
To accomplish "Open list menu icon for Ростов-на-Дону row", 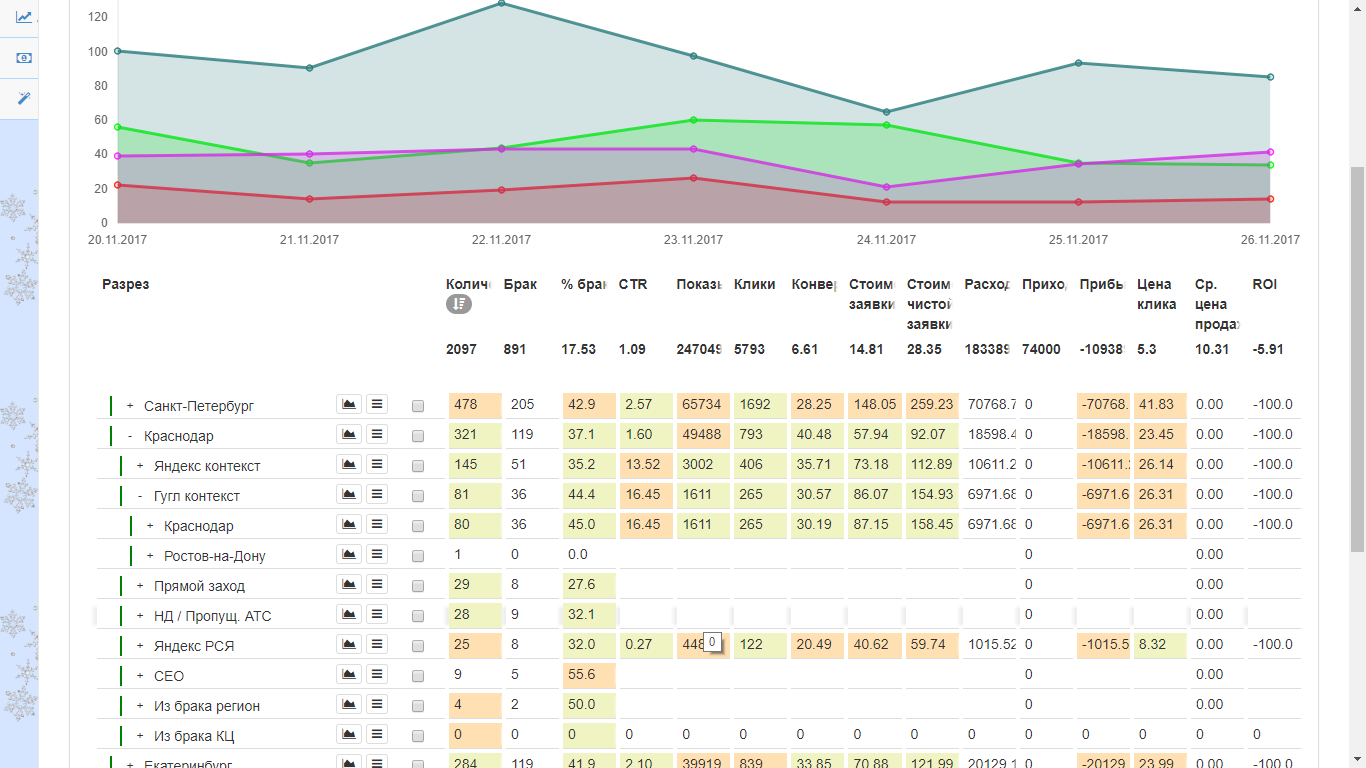I will coord(377,554).
